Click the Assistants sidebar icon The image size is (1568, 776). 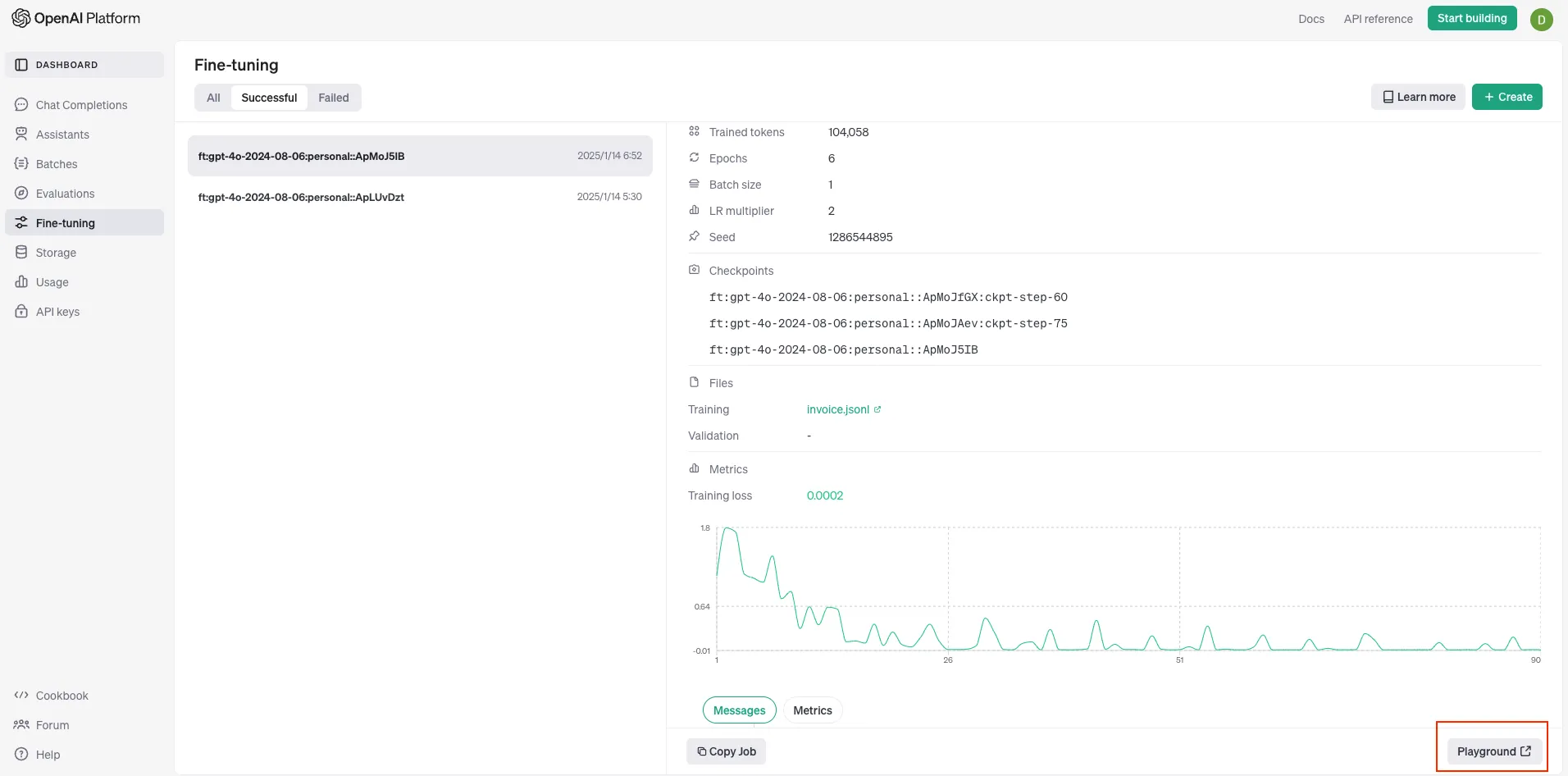click(21, 134)
